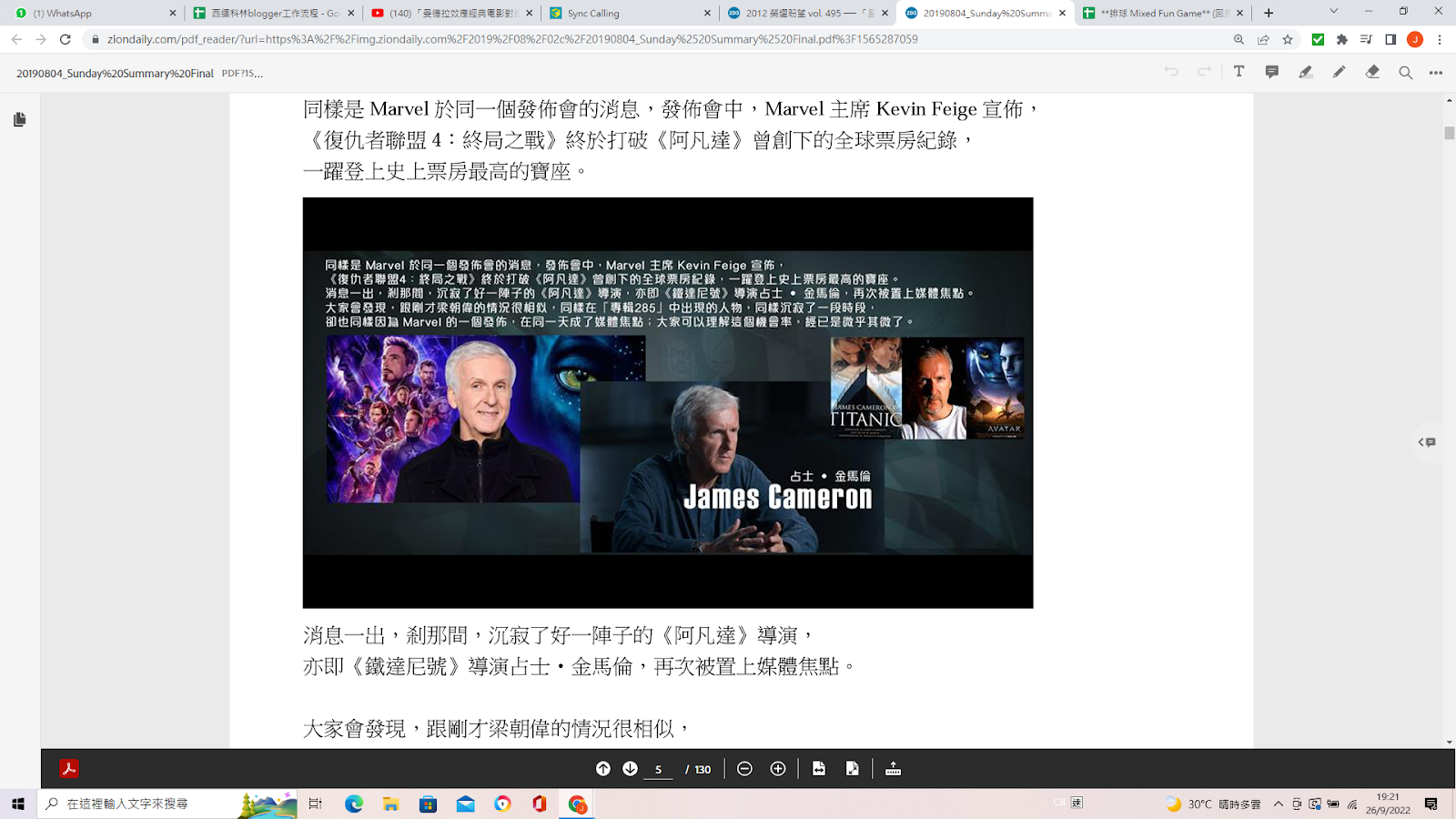
Task: Open the weather widget showing 30°C
Action: 1213,804
